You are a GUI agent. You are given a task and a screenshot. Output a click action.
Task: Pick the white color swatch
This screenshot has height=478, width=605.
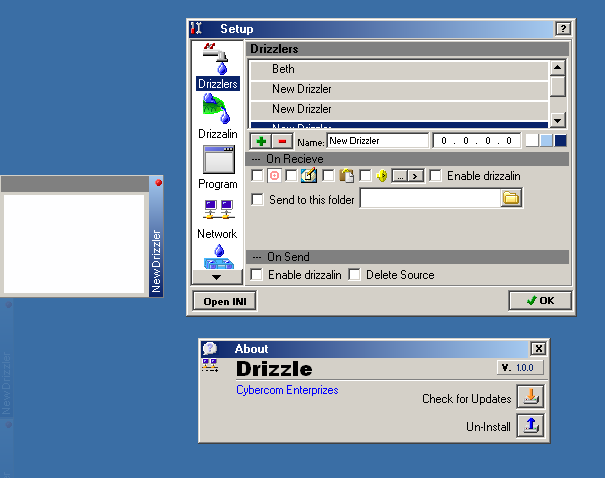point(532,140)
